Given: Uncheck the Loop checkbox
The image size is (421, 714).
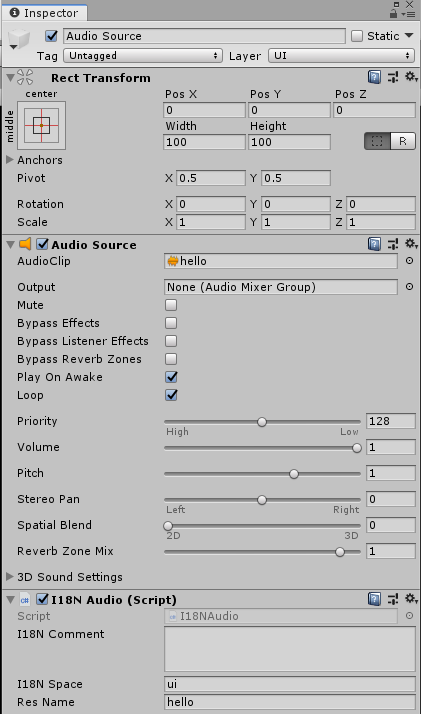Looking at the screenshot, I should (x=171, y=395).
